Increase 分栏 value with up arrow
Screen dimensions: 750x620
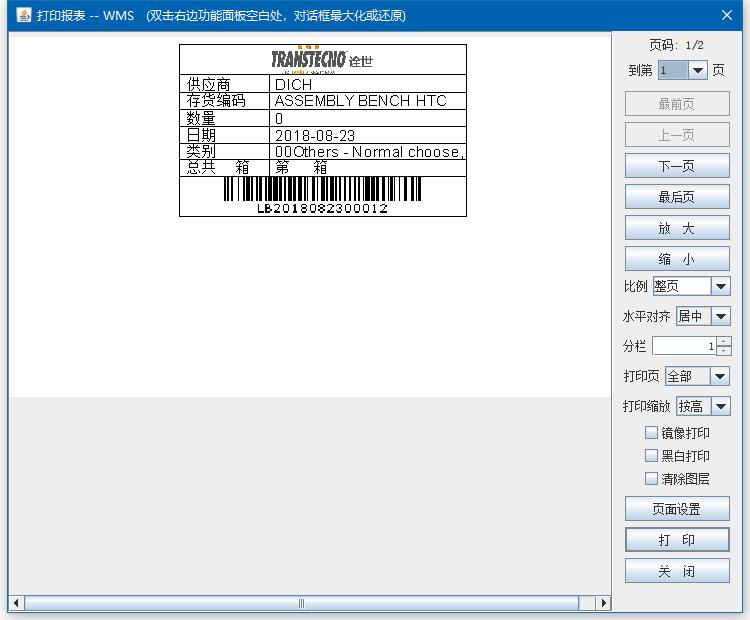click(x=724, y=342)
